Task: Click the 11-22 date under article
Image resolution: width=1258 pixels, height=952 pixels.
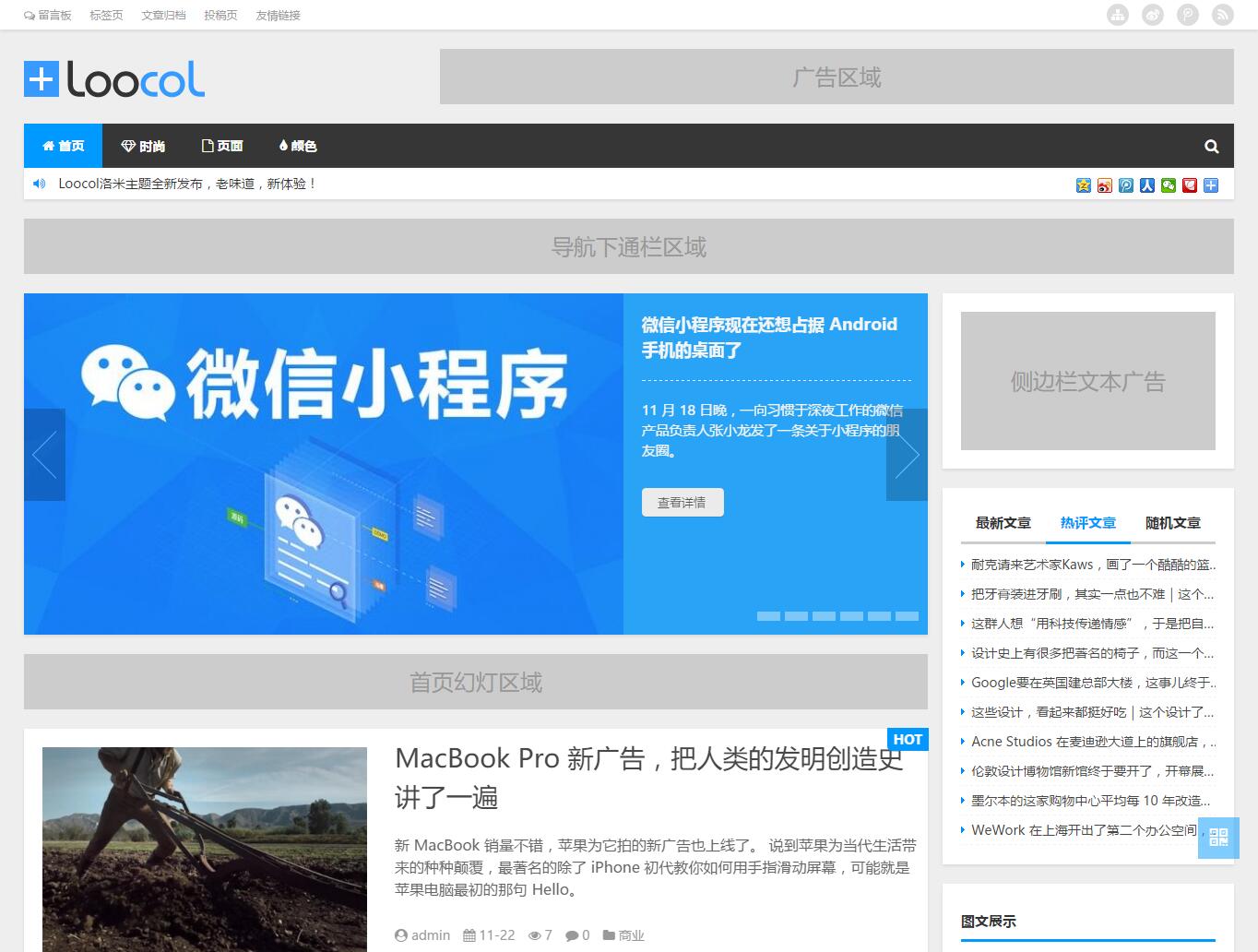Action: 497,935
